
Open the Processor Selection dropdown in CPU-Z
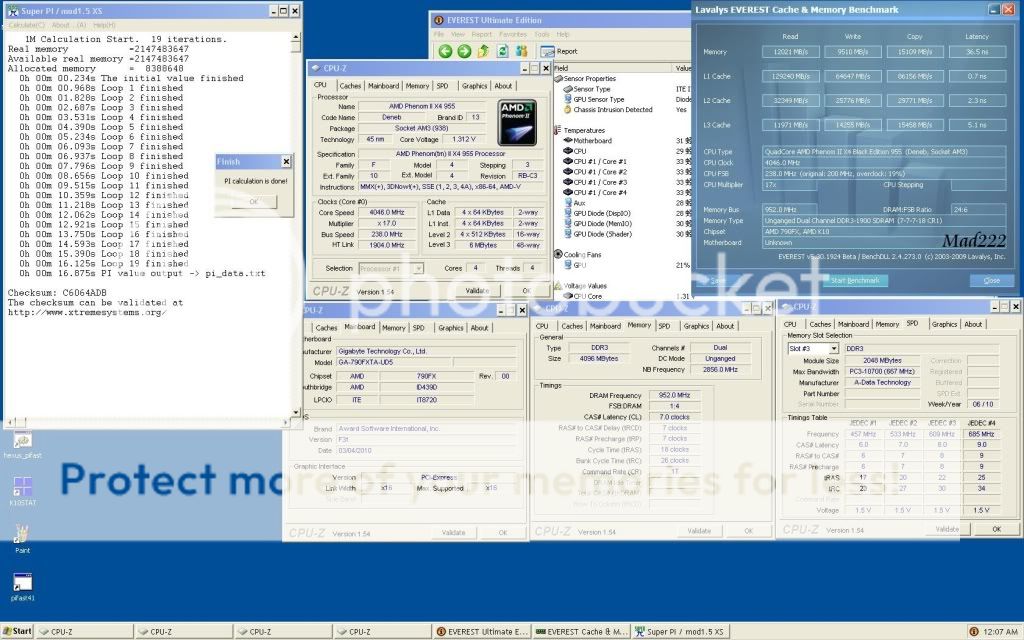pyautogui.click(x=418, y=268)
